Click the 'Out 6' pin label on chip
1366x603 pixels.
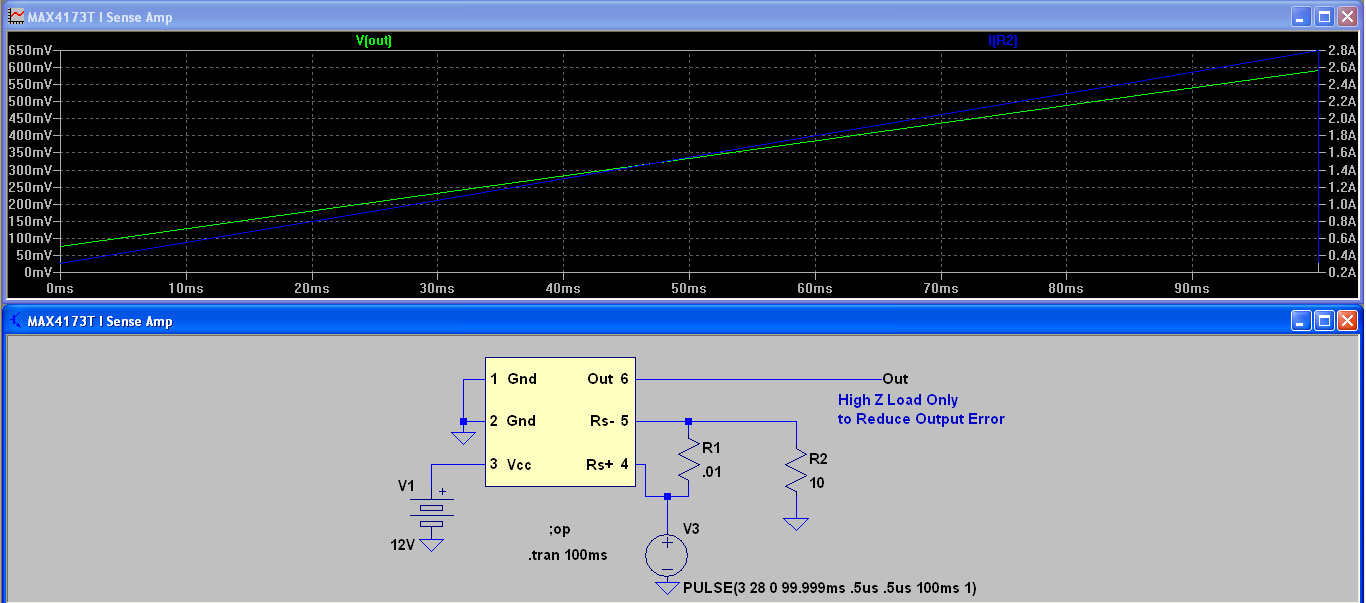(x=608, y=379)
